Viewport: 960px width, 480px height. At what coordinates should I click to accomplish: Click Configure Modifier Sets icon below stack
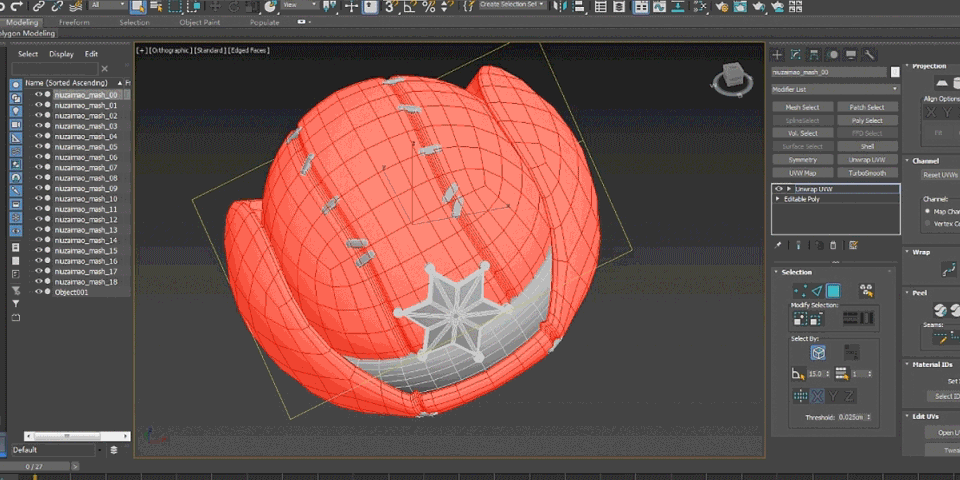pyautogui.click(x=853, y=246)
